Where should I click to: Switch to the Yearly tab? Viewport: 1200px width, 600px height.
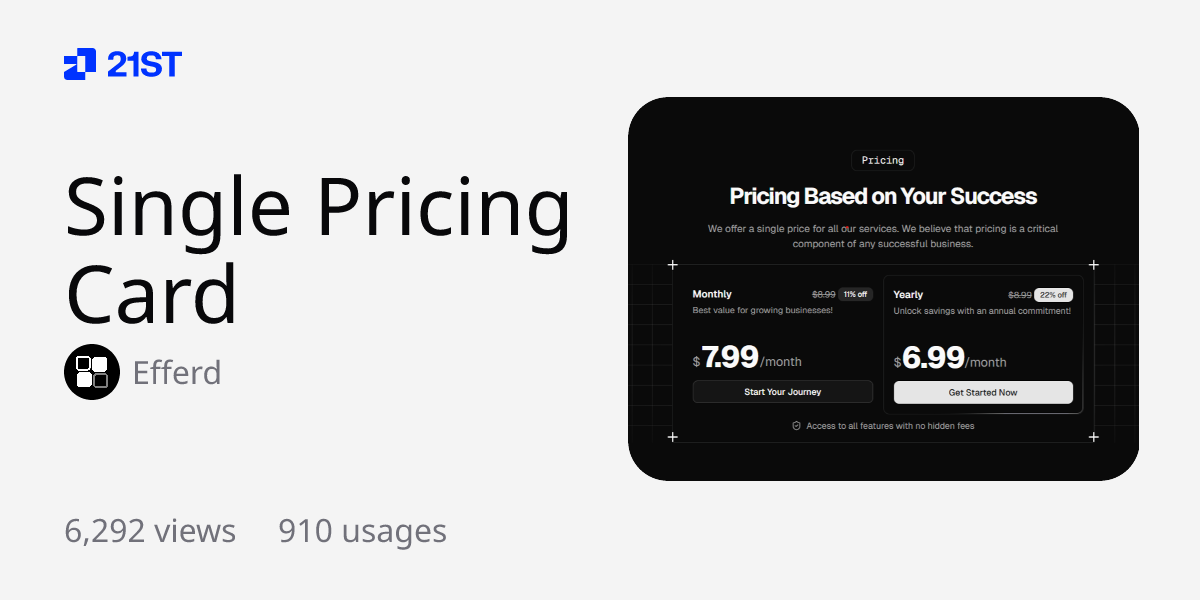point(908,294)
